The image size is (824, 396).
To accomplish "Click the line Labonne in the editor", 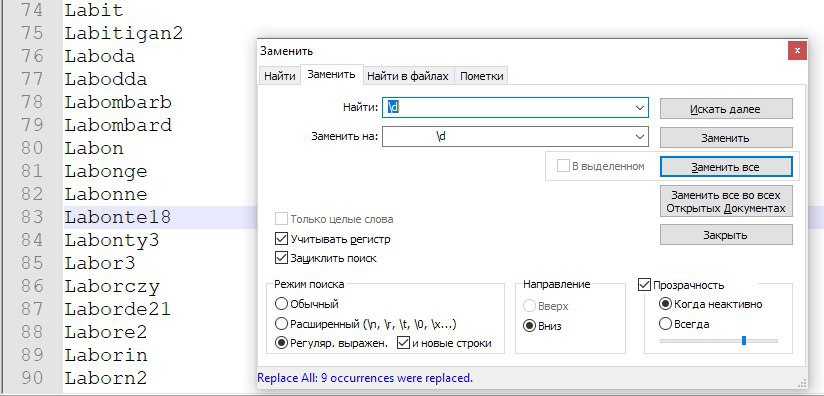I will pyautogui.click(x=106, y=194).
